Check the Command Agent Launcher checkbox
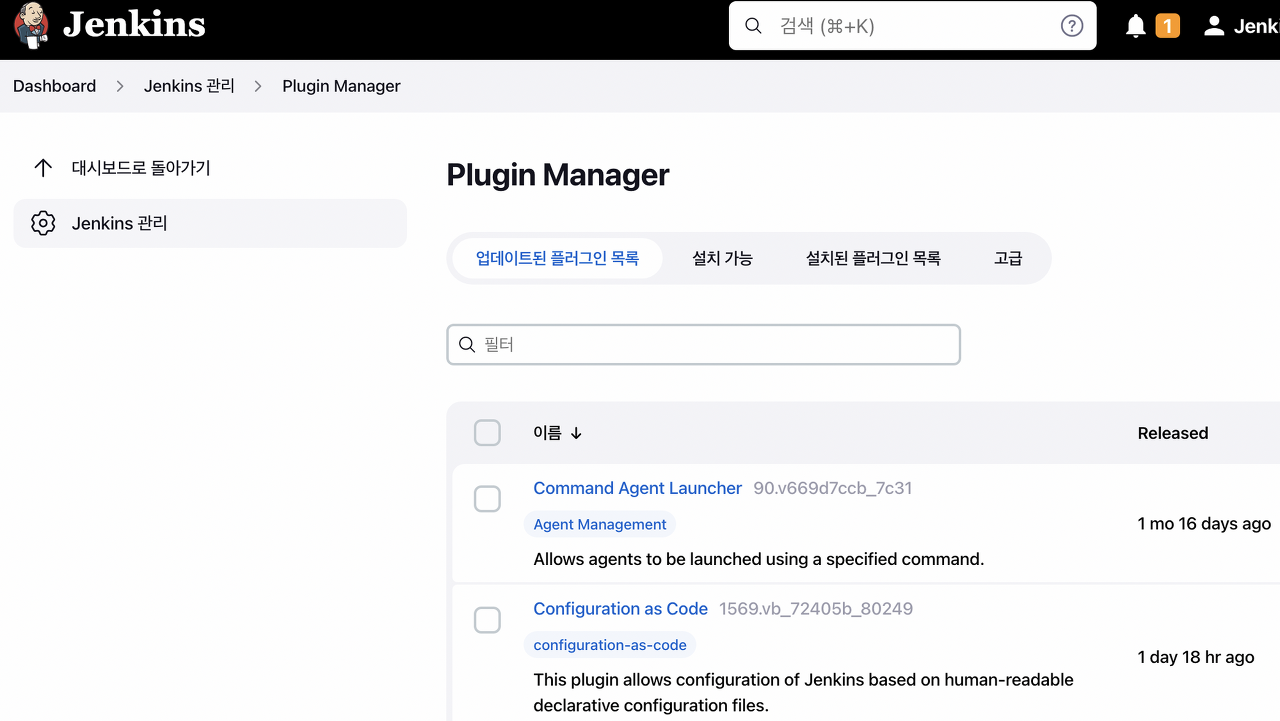 coord(487,499)
